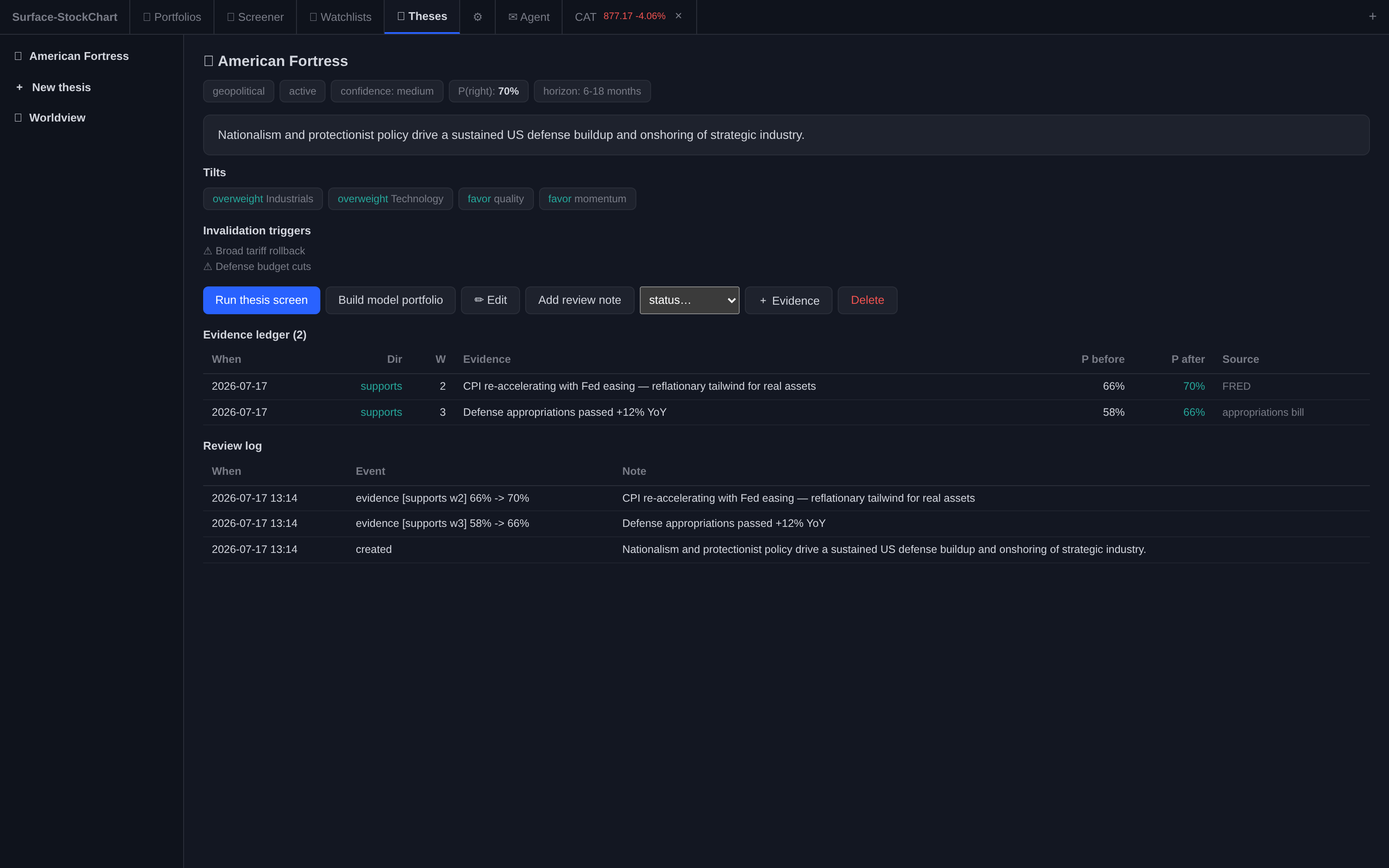Select American Fortress in the sidebar
The width and height of the screenshot is (1389, 868).
coord(91,56)
